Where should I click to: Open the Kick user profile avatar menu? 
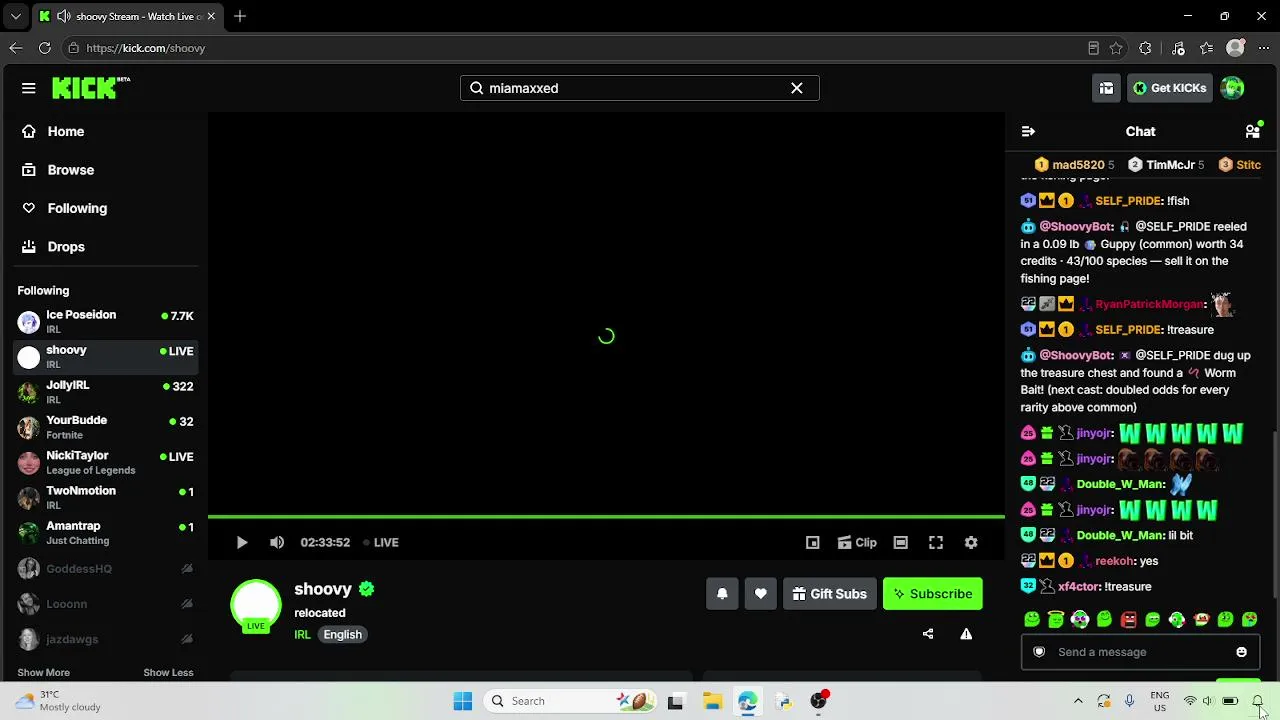tap(1233, 88)
